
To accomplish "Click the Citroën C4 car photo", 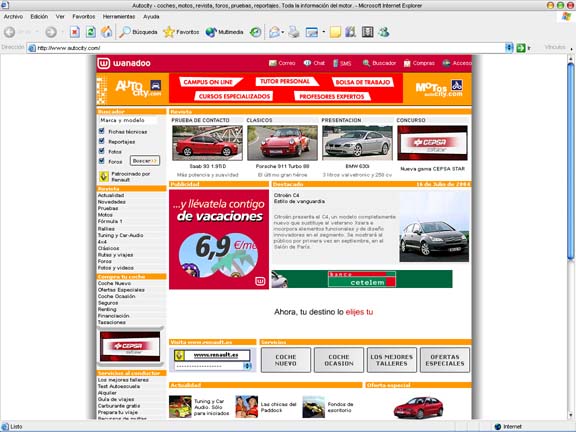I will coord(434,226).
